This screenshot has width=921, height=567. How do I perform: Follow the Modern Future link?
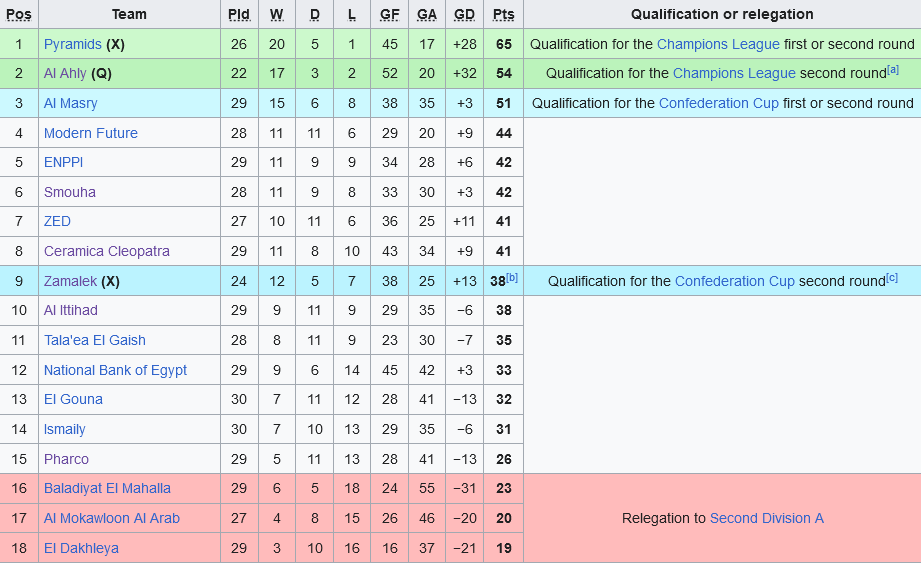pos(90,133)
